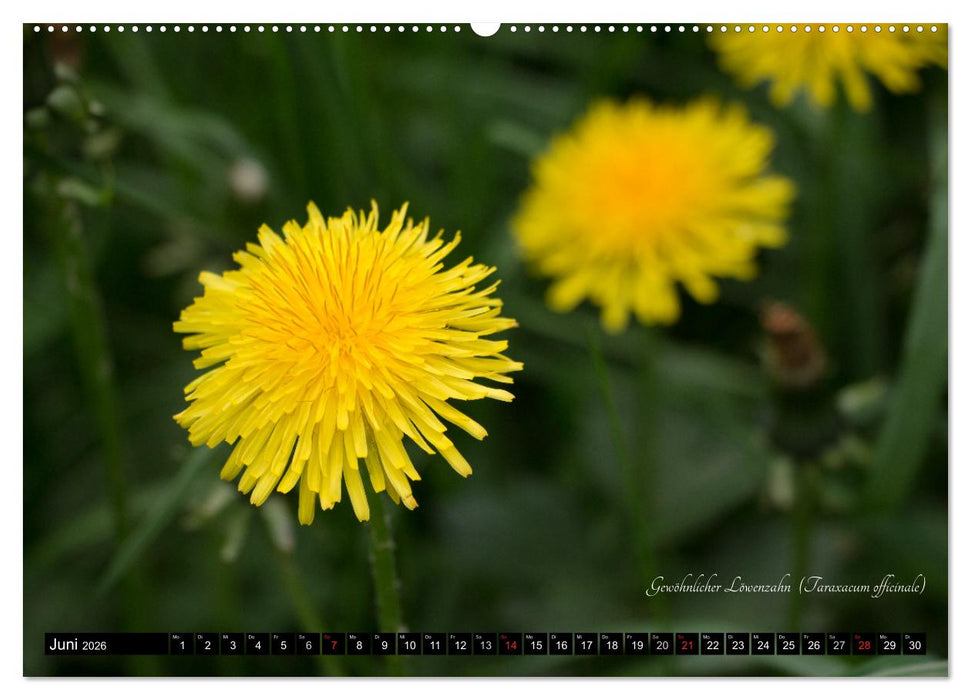Click the 'Mo' weekday abbreviation above date 1
The height and width of the screenshot is (700, 971).
pos(175,638)
